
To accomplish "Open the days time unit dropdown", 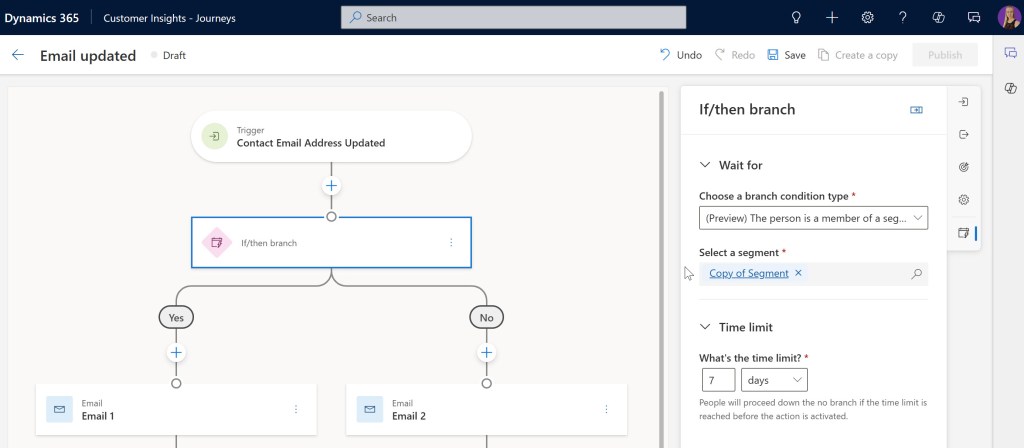I will pos(774,380).
